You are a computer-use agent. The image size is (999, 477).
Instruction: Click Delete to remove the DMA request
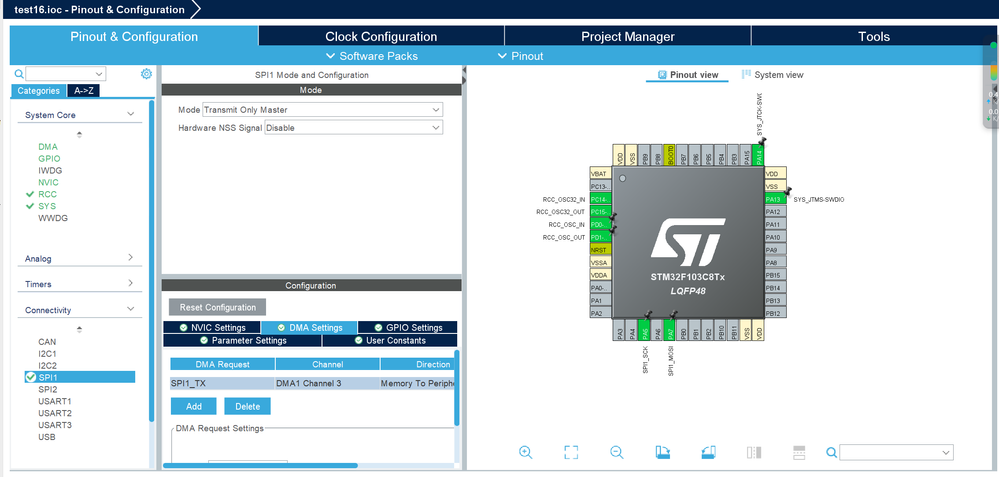(x=247, y=406)
